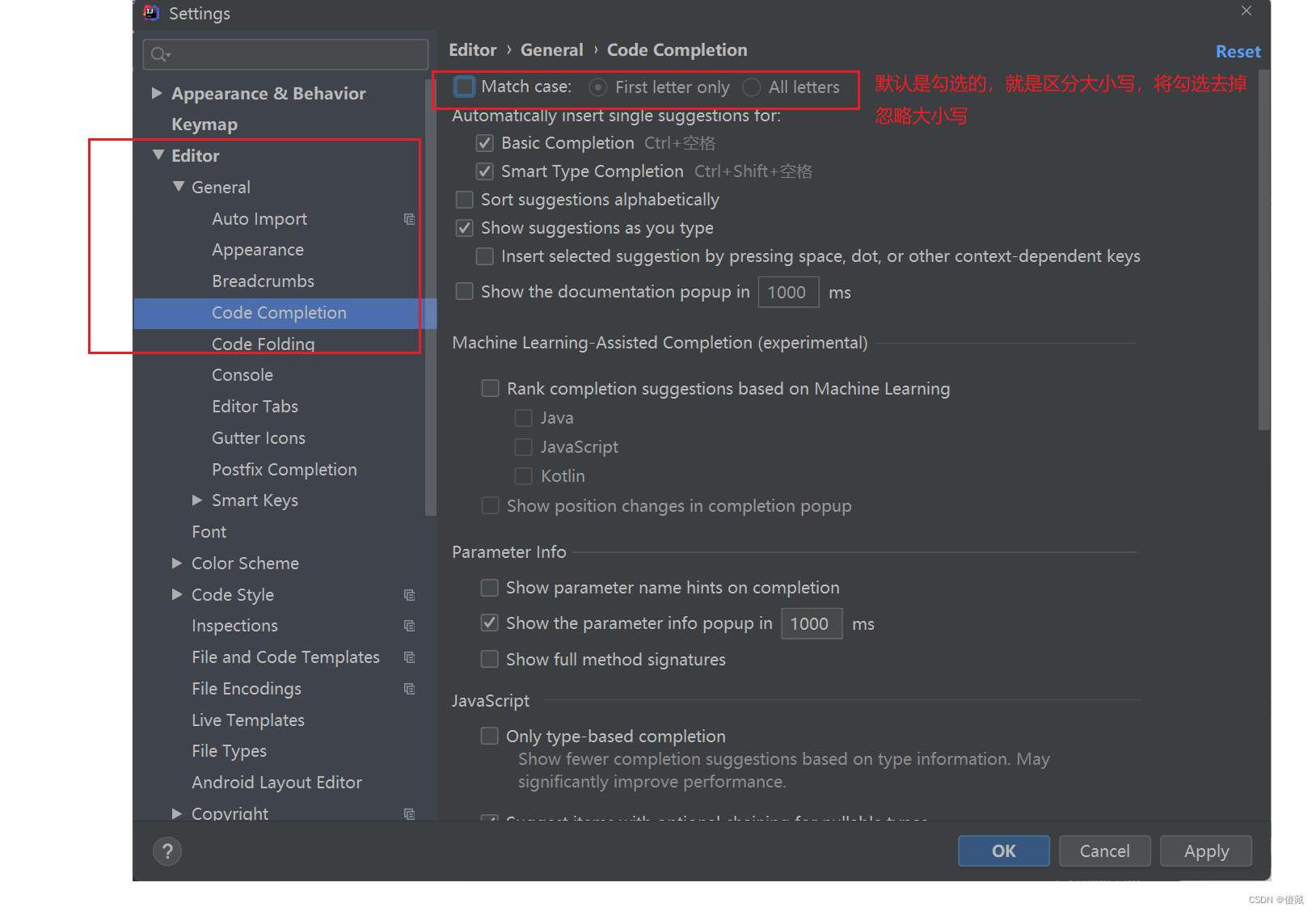Open Font settings
1316x912 pixels.
pos(209,532)
